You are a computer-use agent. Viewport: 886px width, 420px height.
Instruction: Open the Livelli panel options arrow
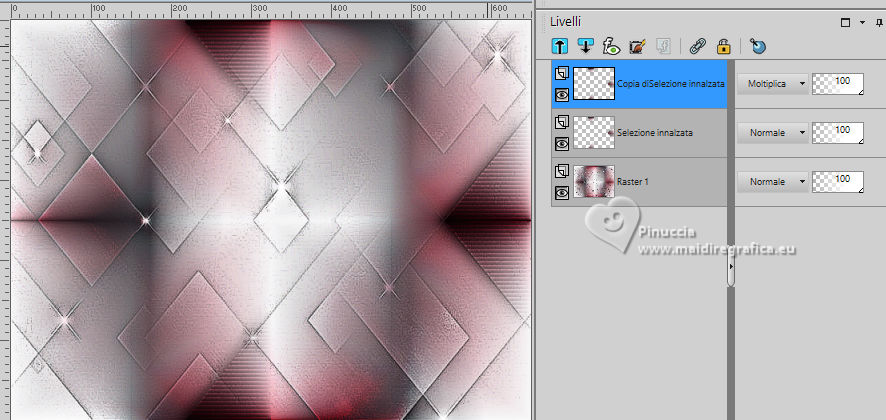click(x=862, y=23)
